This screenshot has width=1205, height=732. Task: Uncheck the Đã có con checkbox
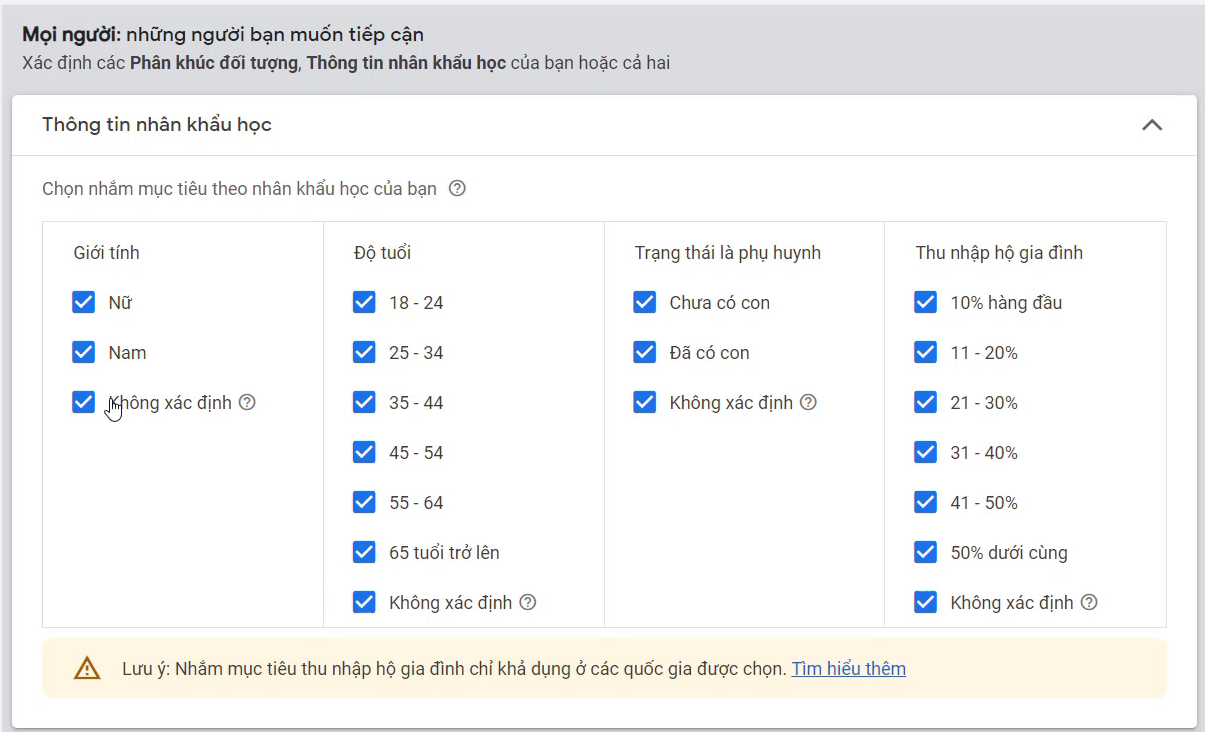[x=645, y=353]
